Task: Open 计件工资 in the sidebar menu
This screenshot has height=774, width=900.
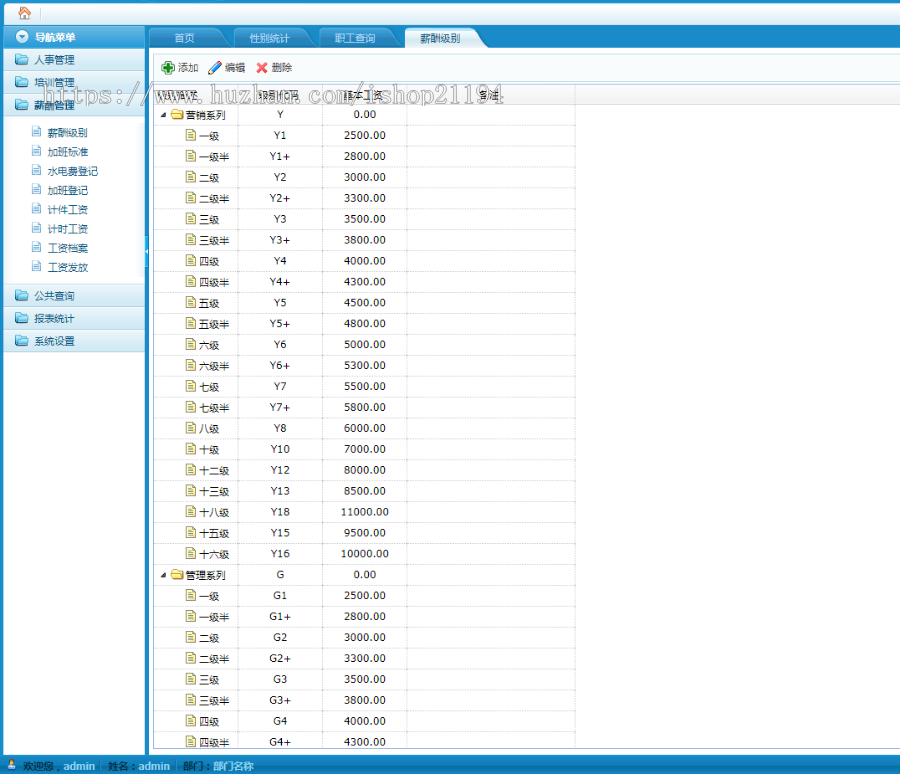Action: [68, 210]
